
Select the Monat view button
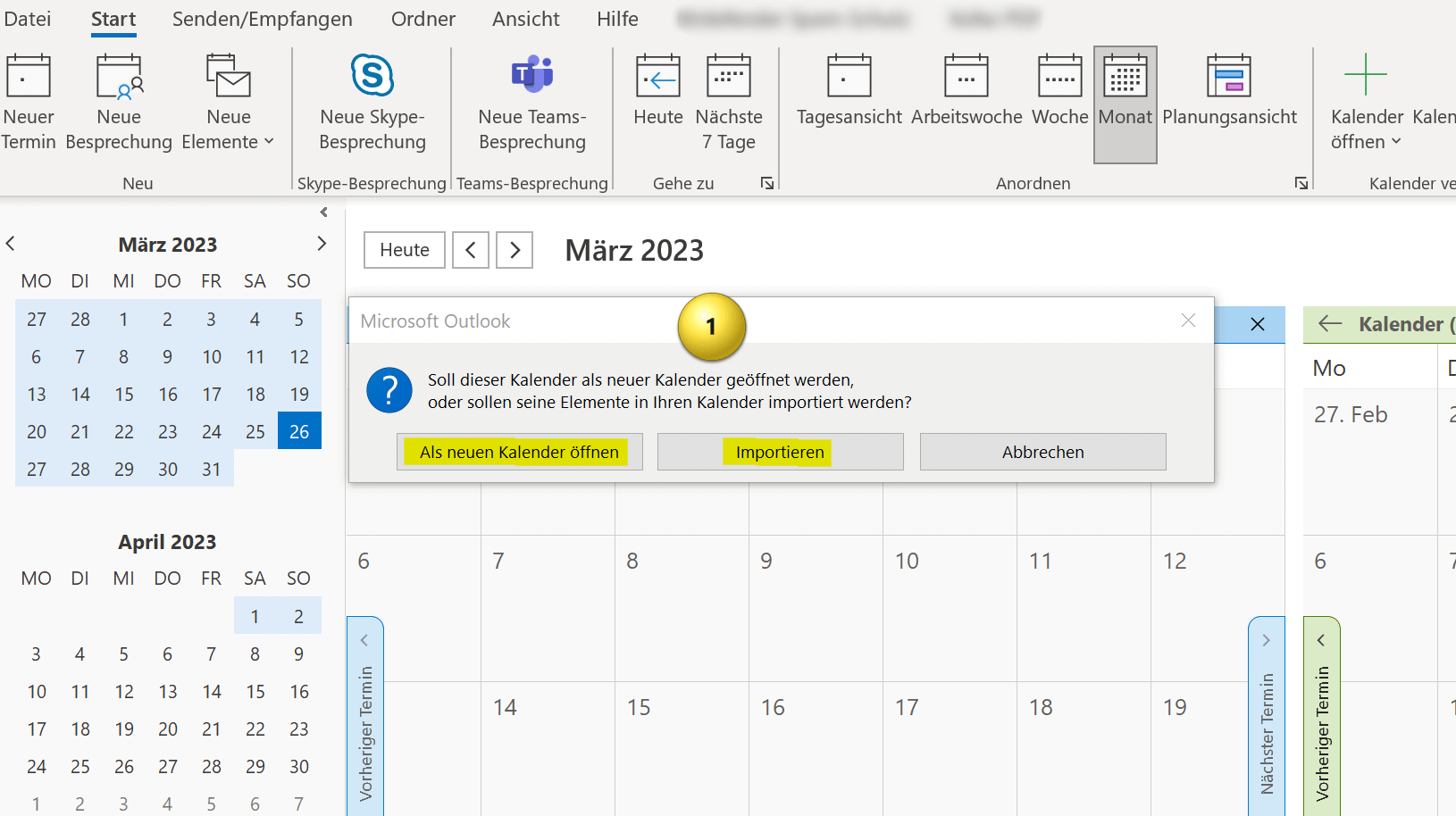(1125, 104)
